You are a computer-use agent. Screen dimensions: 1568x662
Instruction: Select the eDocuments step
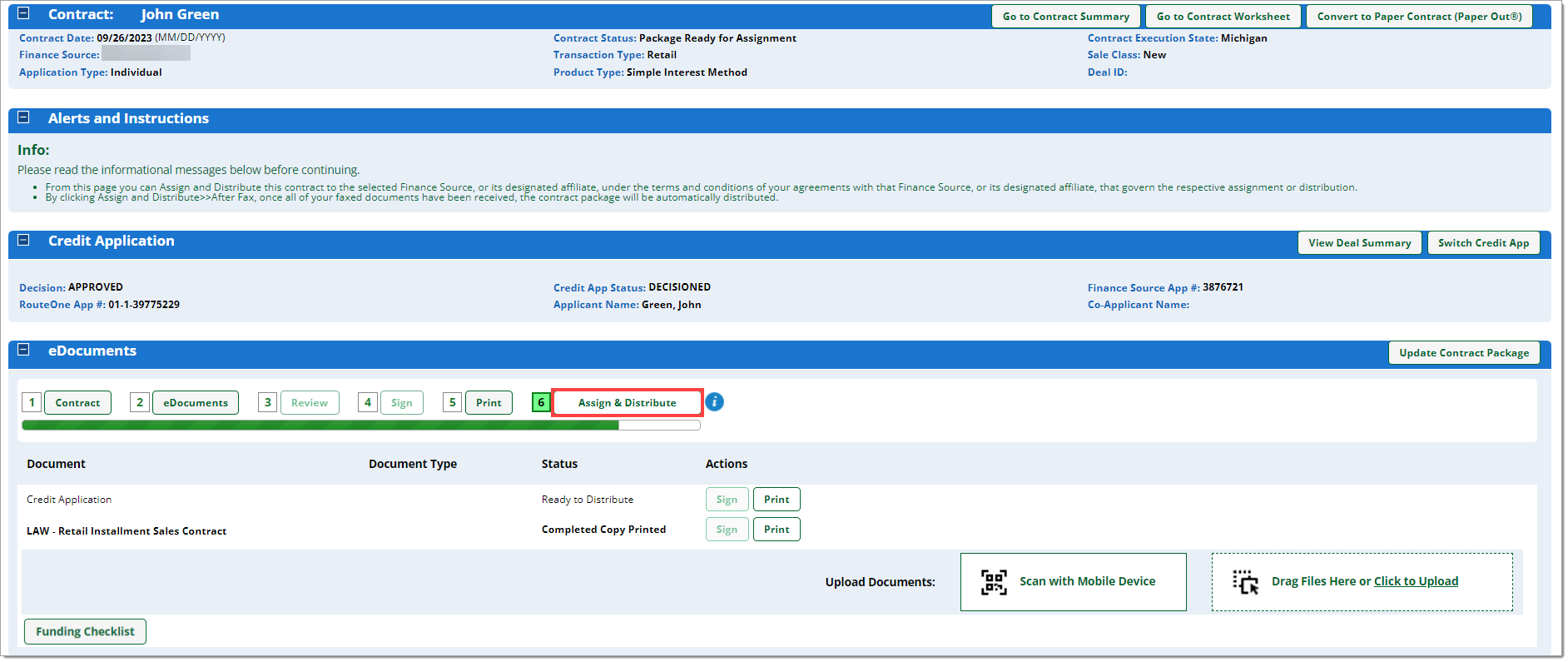196,403
